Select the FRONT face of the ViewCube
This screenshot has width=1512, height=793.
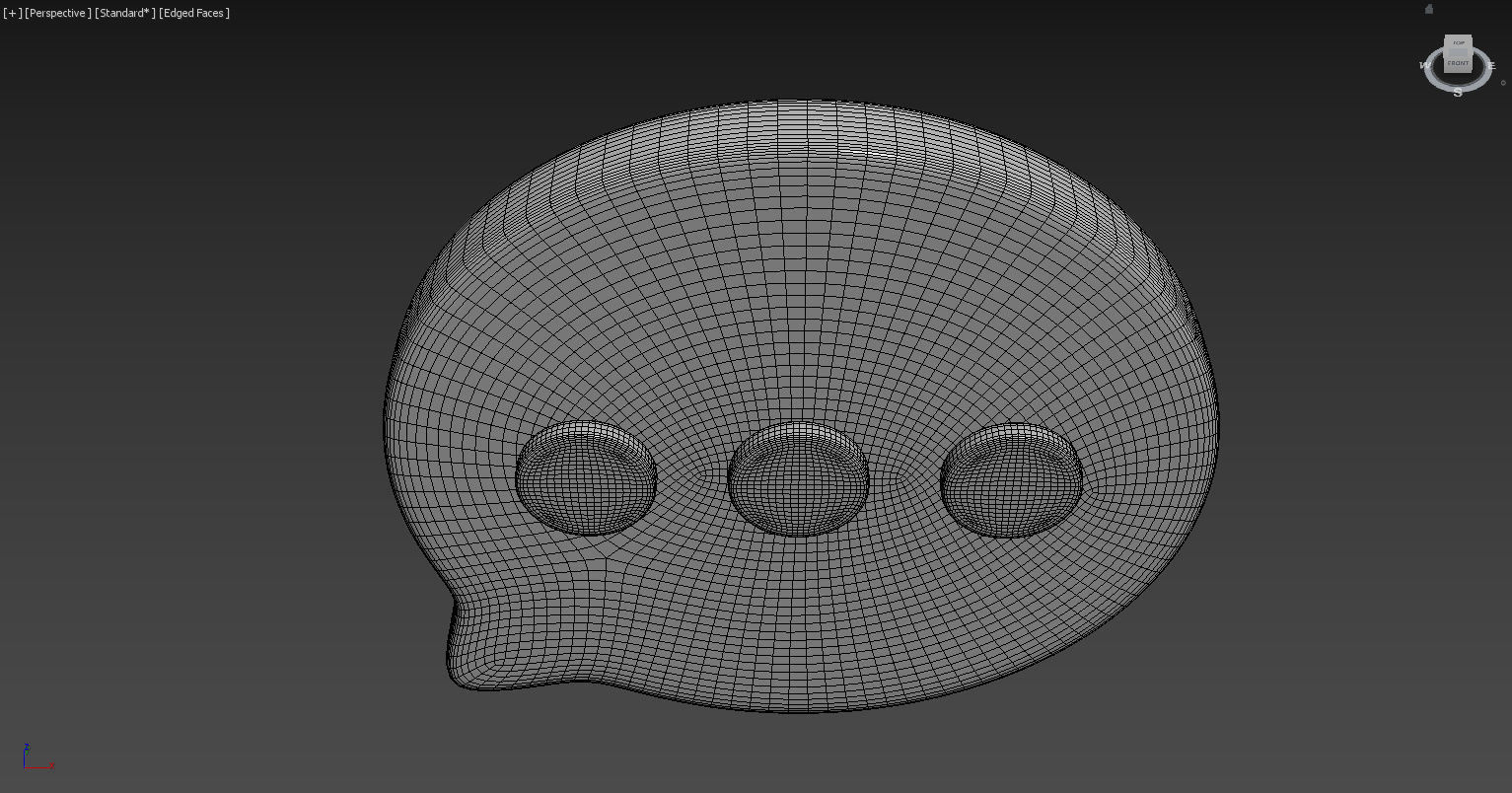coord(1458,62)
